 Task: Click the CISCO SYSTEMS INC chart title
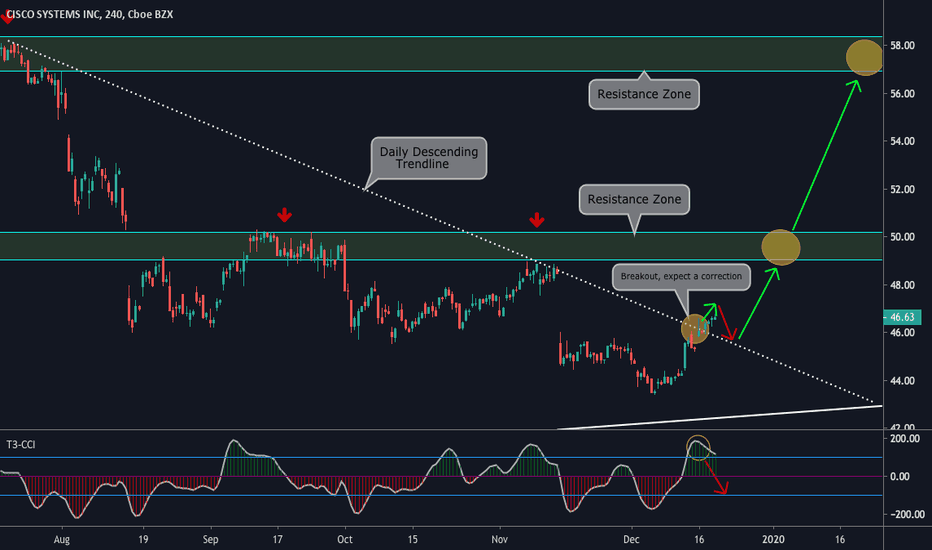pos(90,14)
